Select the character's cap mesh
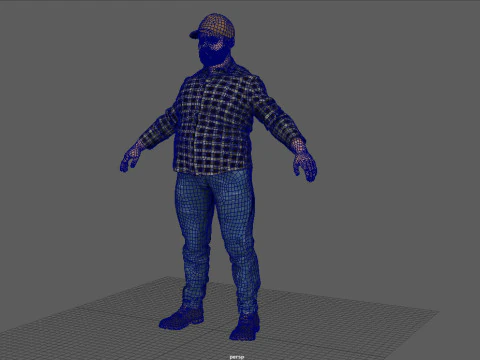480x360 pixels. pyautogui.click(x=213, y=26)
